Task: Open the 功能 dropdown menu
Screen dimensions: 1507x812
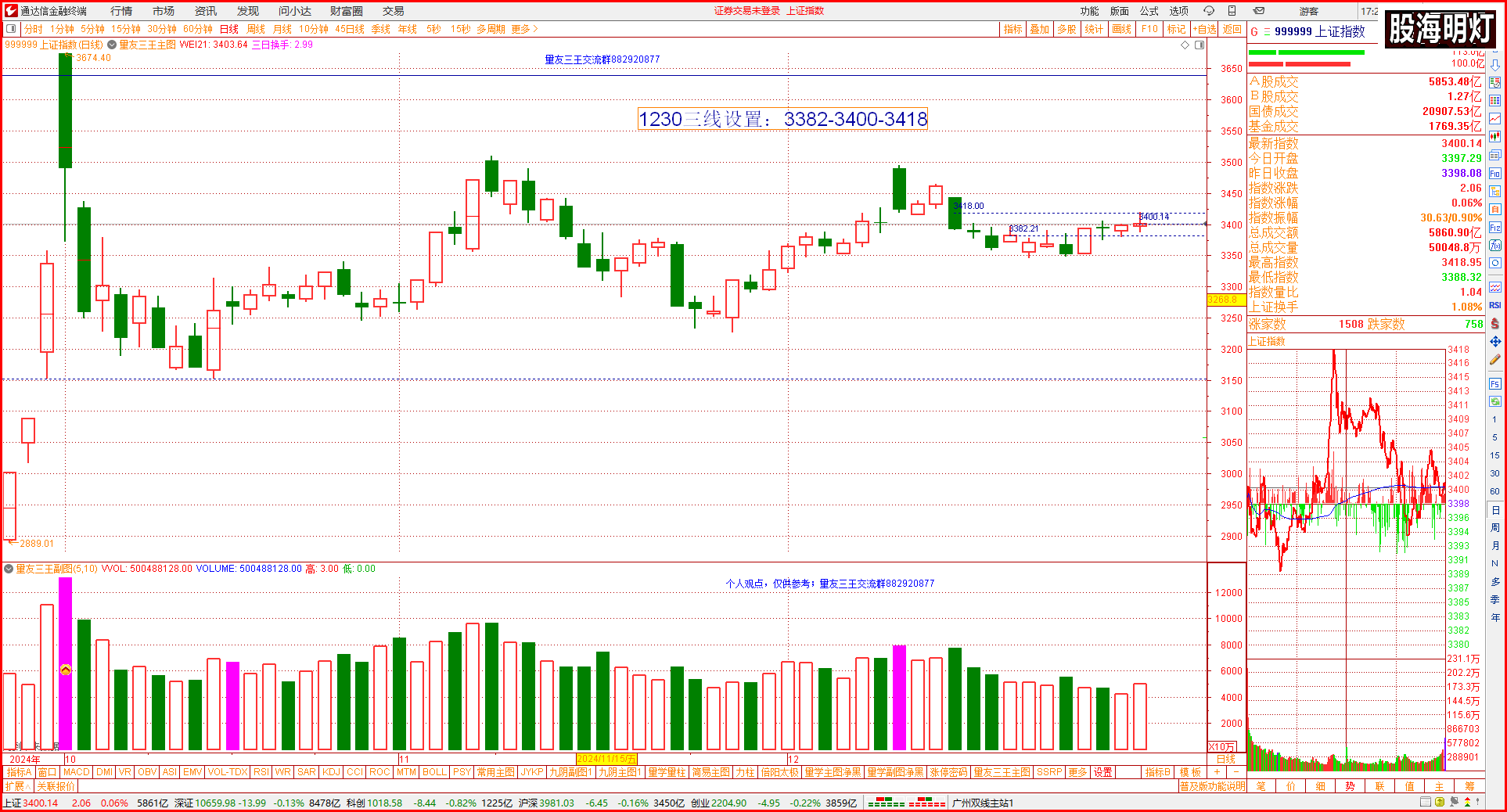Action: point(1089,11)
